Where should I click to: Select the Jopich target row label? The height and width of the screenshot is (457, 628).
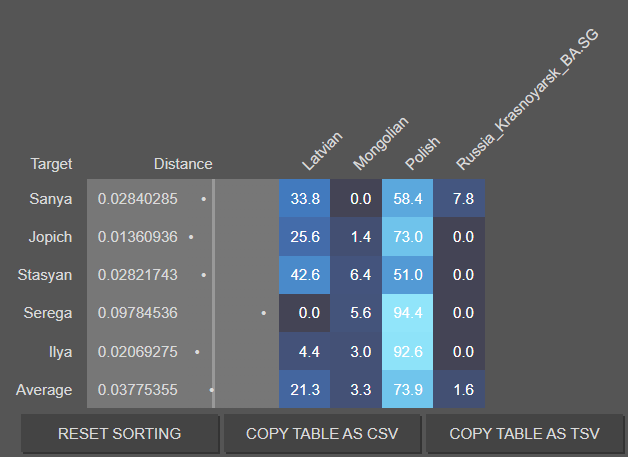click(49, 237)
